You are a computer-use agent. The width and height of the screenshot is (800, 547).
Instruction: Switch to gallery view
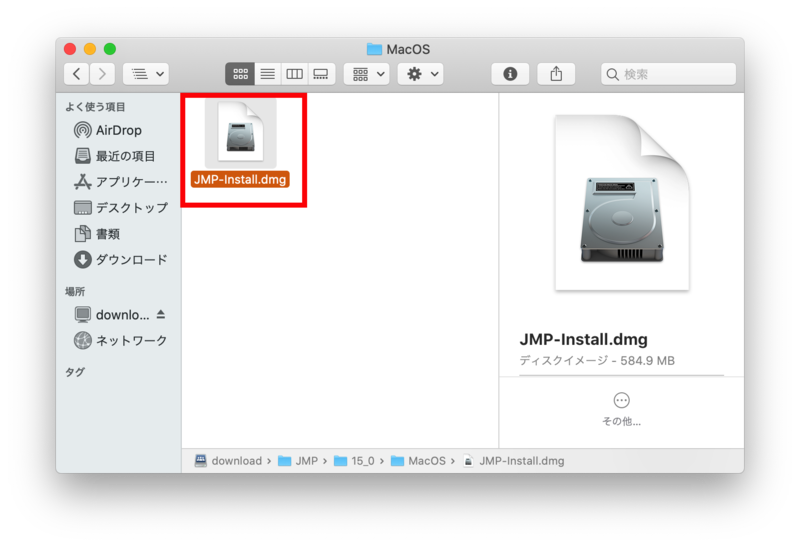pyautogui.click(x=321, y=74)
